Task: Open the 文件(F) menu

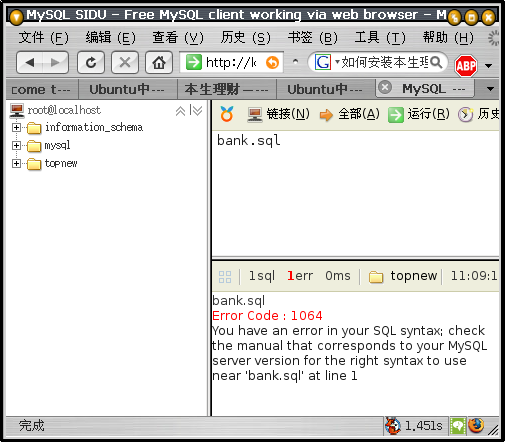Action: point(43,37)
